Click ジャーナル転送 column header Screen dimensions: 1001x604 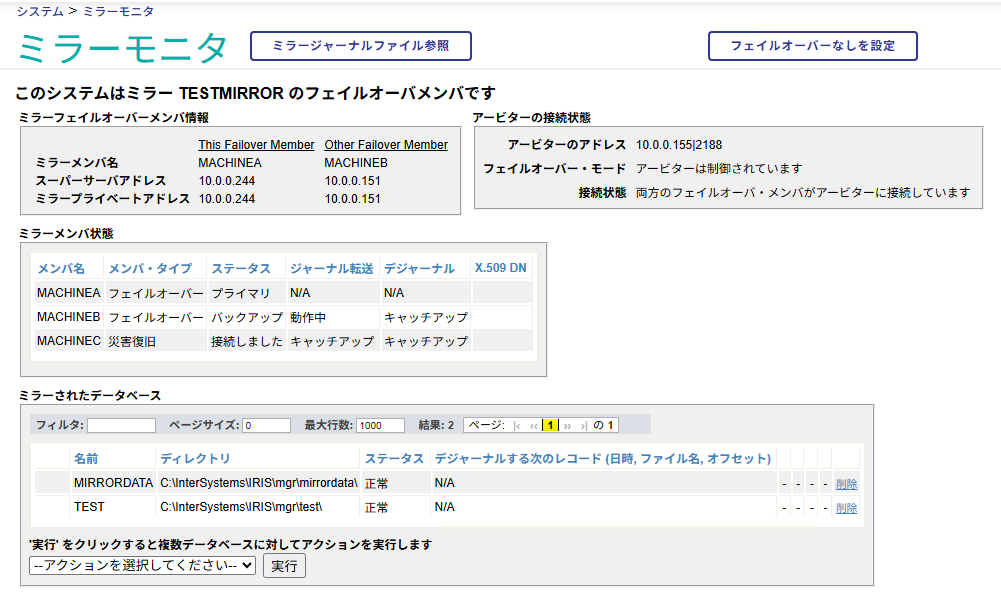(331, 268)
